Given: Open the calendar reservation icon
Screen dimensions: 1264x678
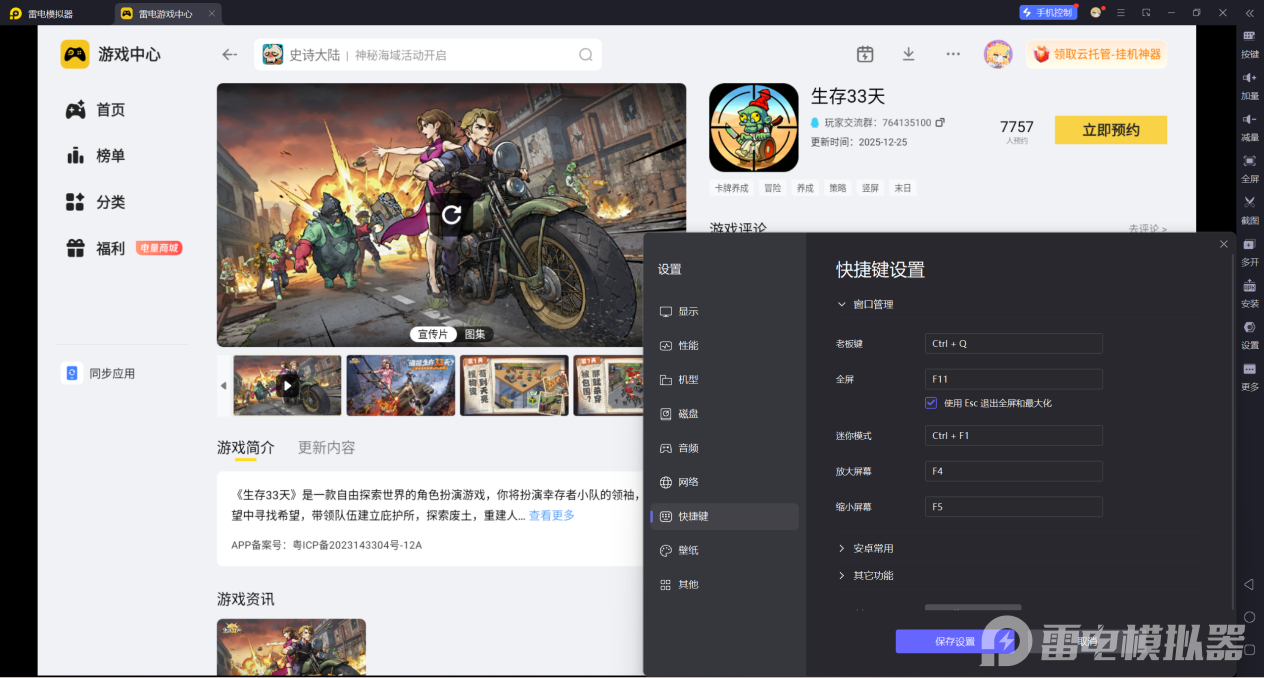Looking at the screenshot, I should pyautogui.click(x=865, y=54).
